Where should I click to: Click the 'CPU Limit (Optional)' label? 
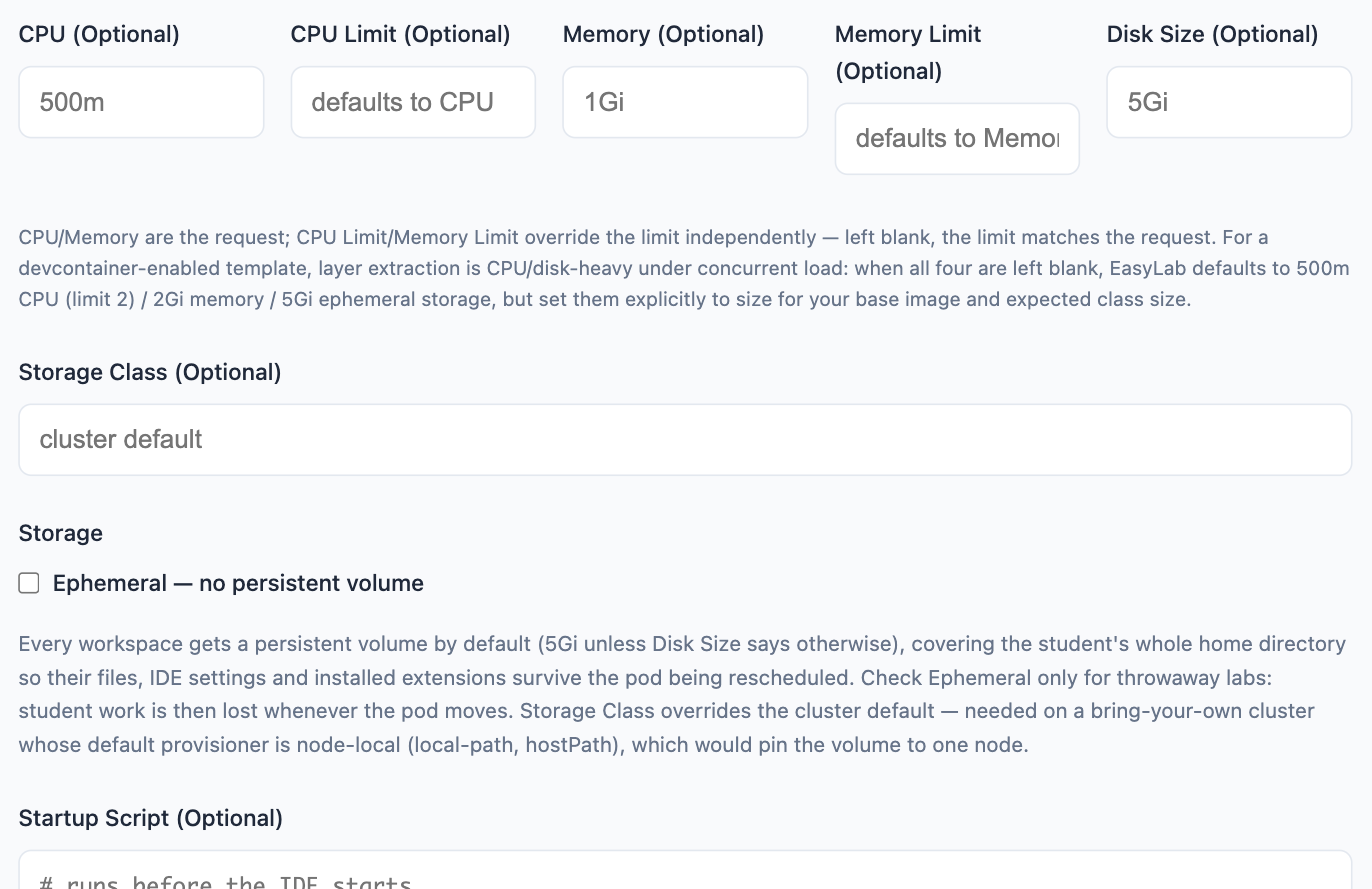click(x=401, y=34)
